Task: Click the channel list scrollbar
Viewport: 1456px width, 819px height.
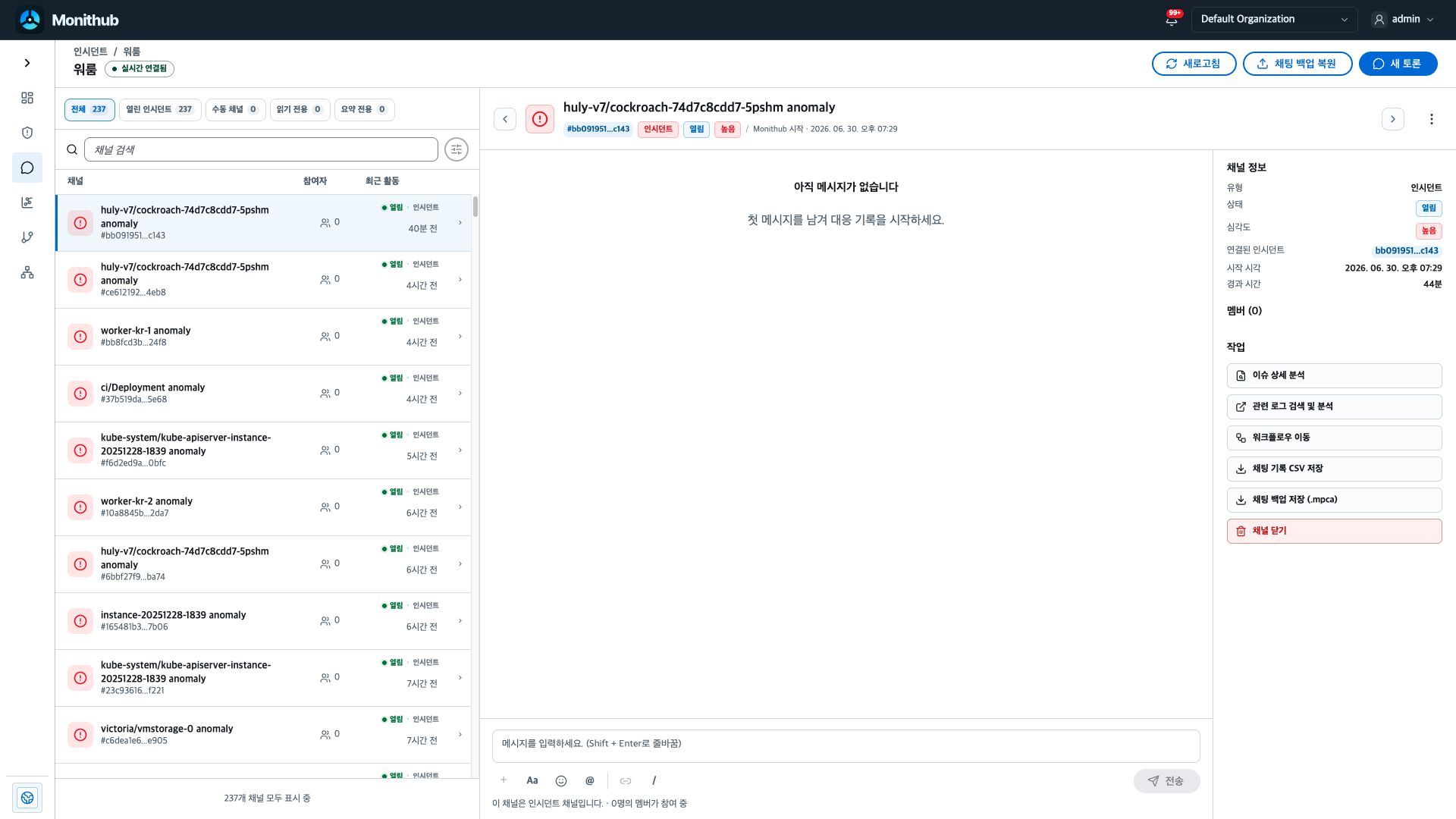Action: (x=475, y=207)
